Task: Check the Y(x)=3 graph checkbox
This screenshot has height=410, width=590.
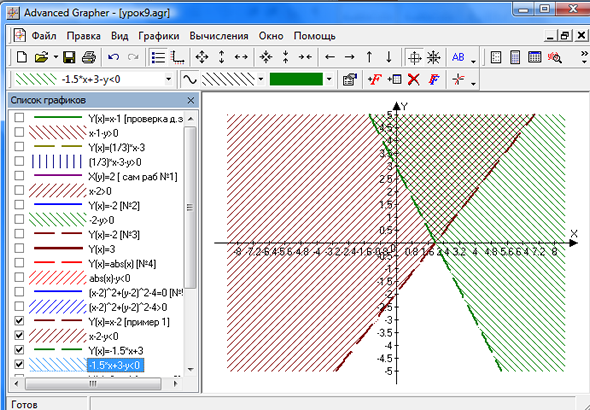Action: coord(19,248)
